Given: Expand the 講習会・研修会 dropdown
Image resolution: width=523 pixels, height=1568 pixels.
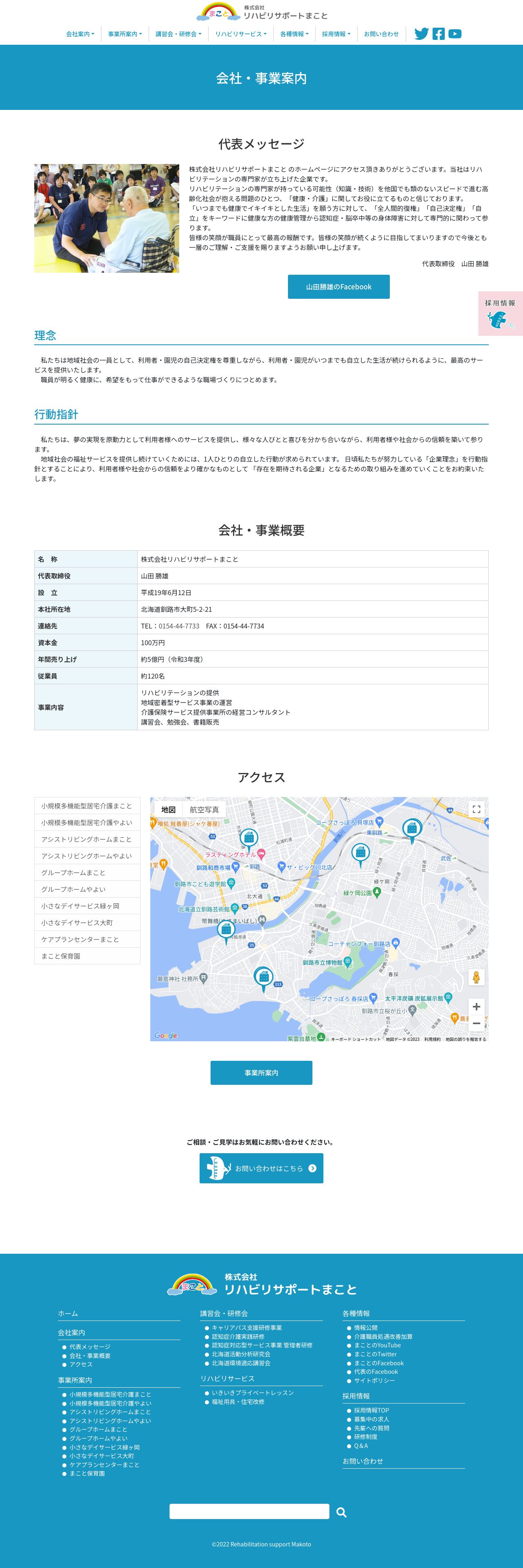Looking at the screenshot, I should pyautogui.click(x=178, y=34).
